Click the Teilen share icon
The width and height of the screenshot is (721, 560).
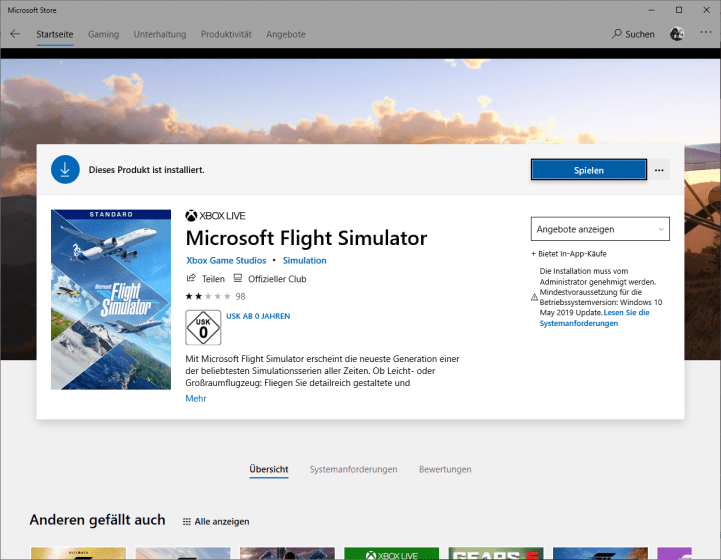(191, 278)
